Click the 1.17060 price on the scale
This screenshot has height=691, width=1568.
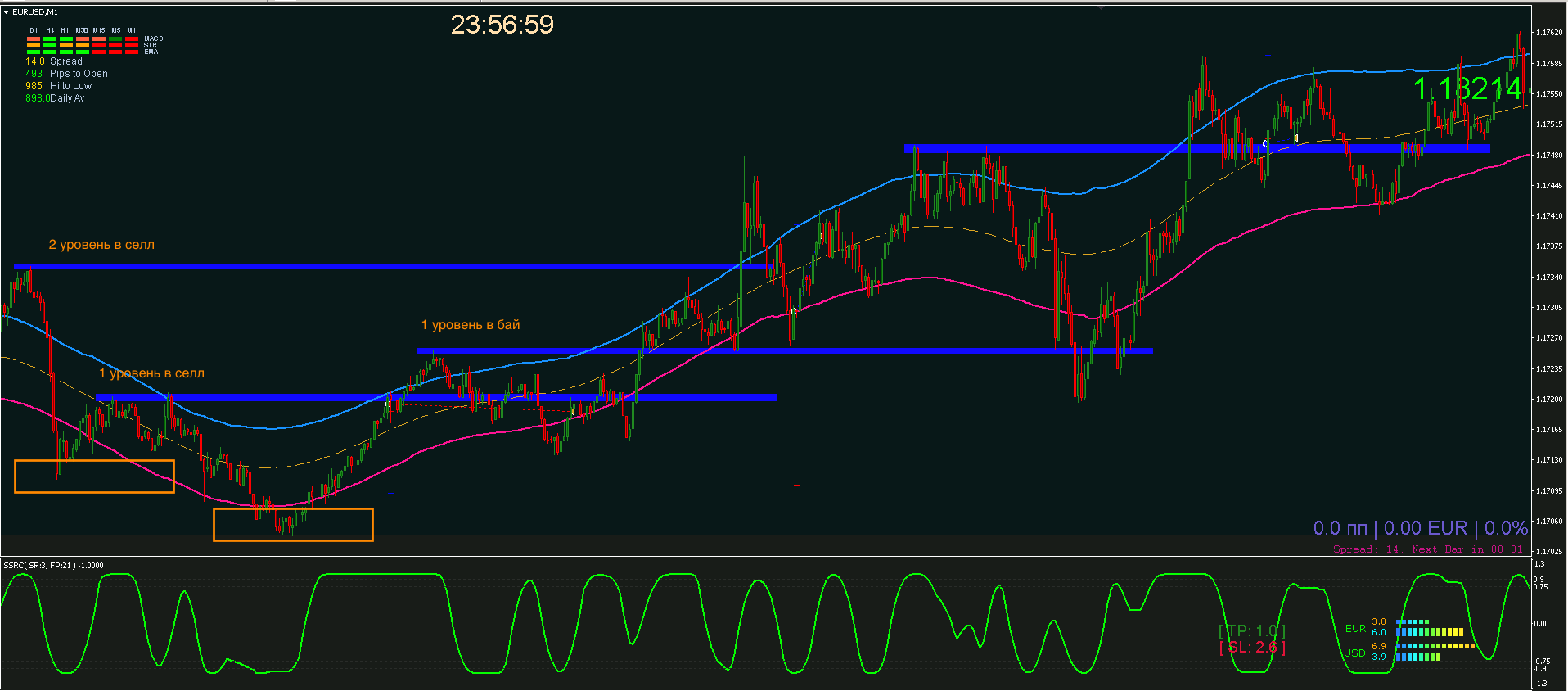tap(1549, 522)
